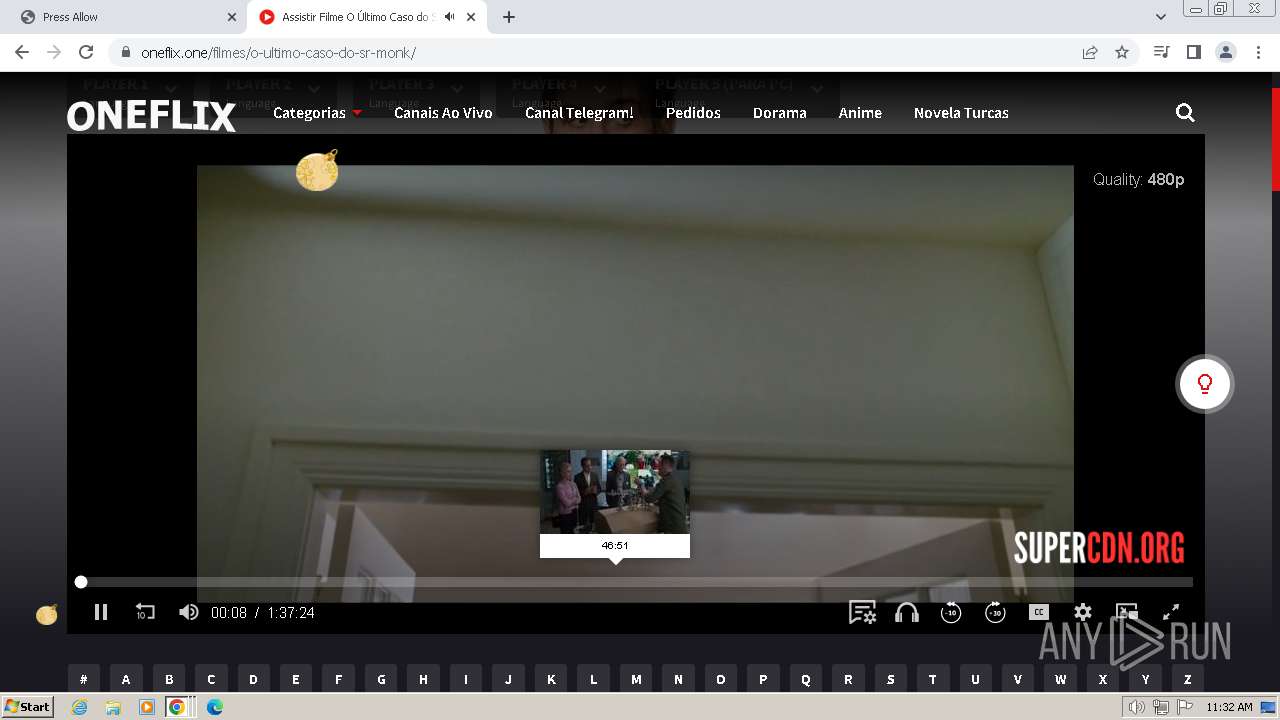Open Canais Ao Vivo menu
This screenshot has height=720, width=1280.
pyautogui.click(x=443, y=113)
